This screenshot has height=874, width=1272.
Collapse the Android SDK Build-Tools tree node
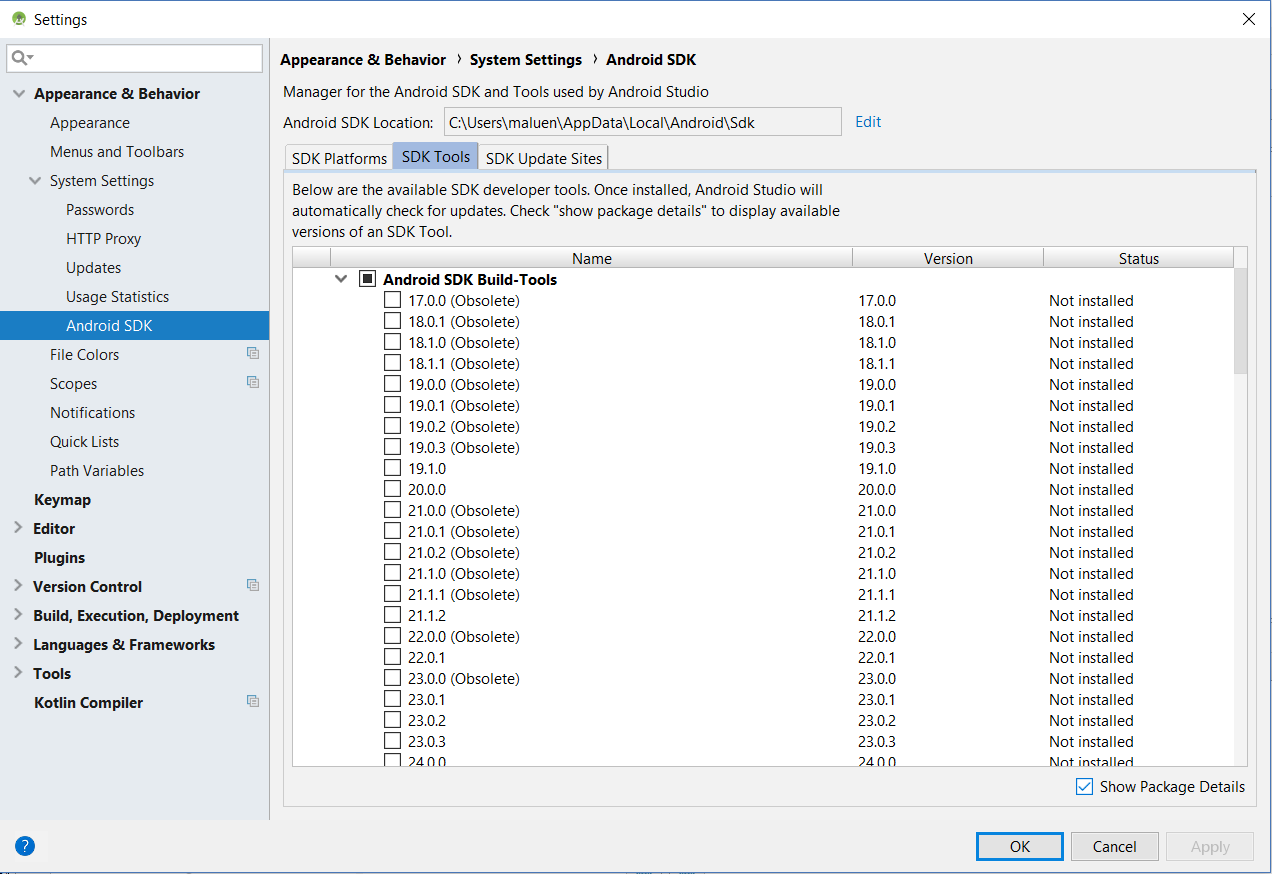click(x=341, y=280)
